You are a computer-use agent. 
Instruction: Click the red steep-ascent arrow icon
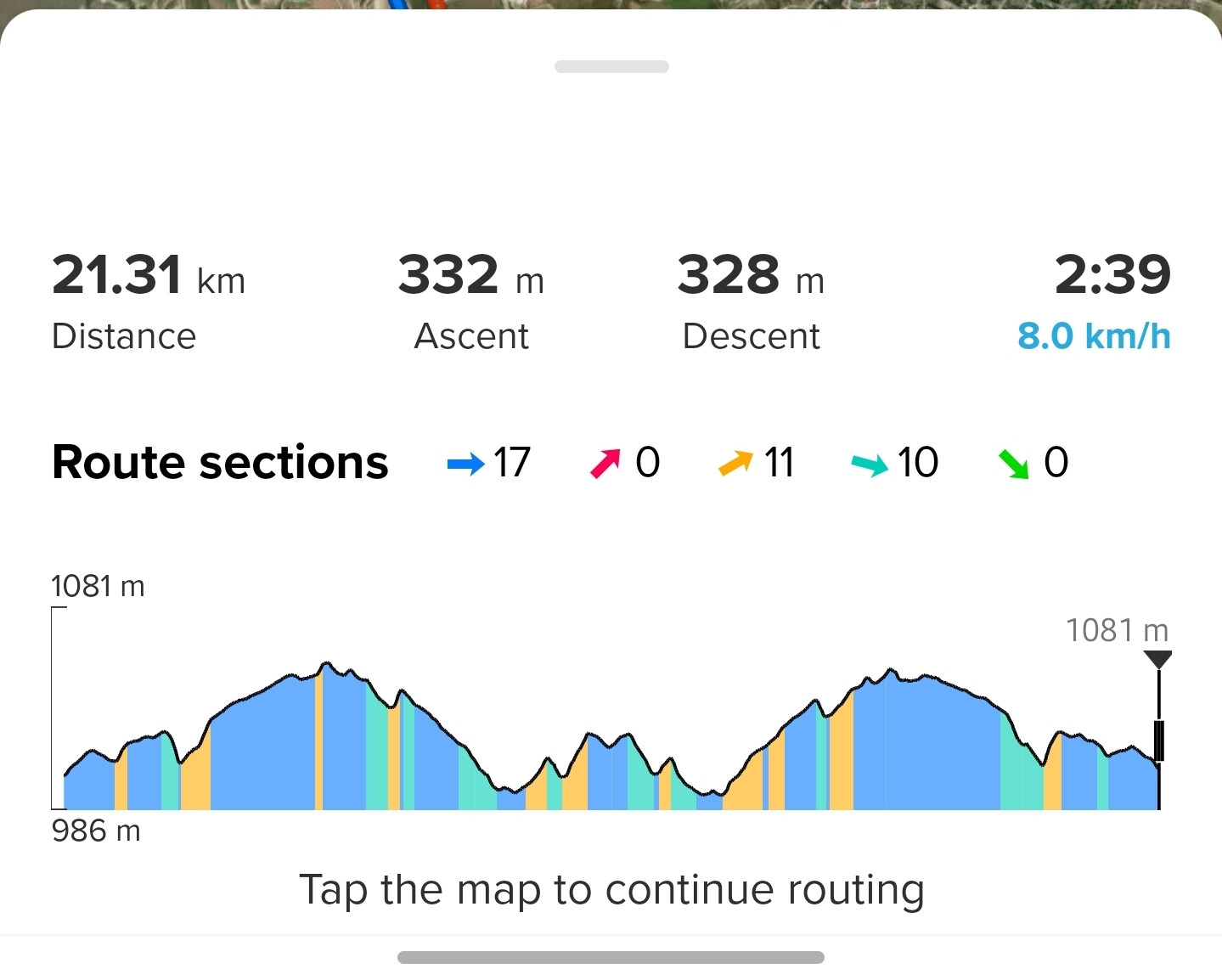[x=605, y=464]
